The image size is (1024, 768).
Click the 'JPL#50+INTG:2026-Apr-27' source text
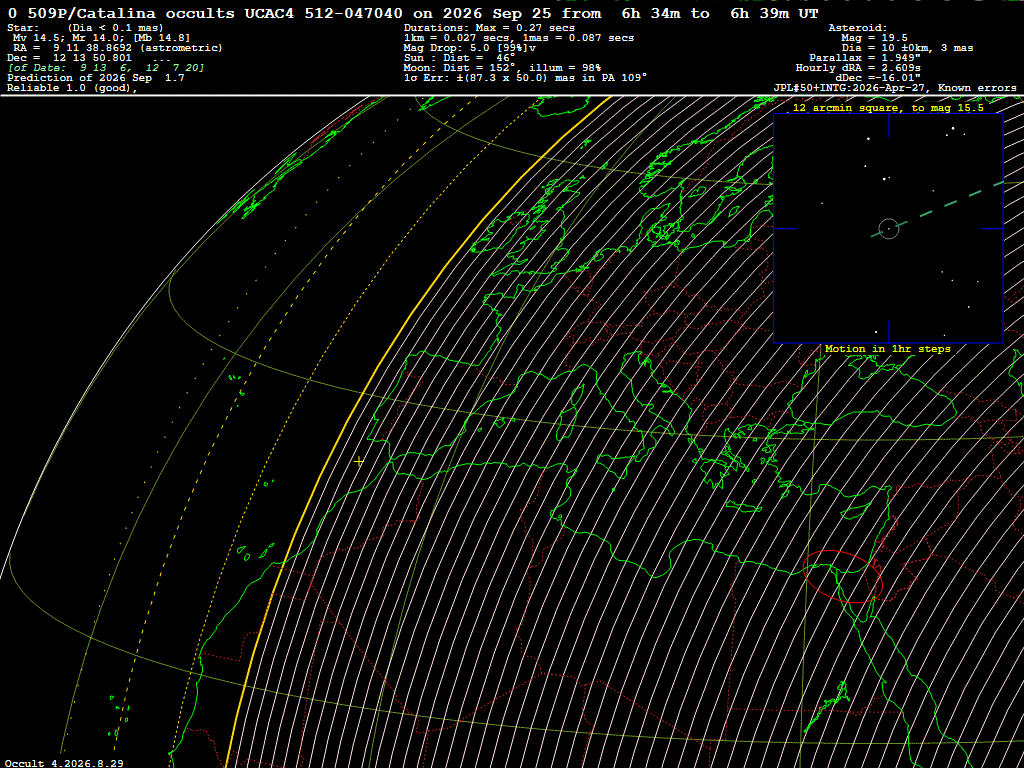[x=850, y=88]
